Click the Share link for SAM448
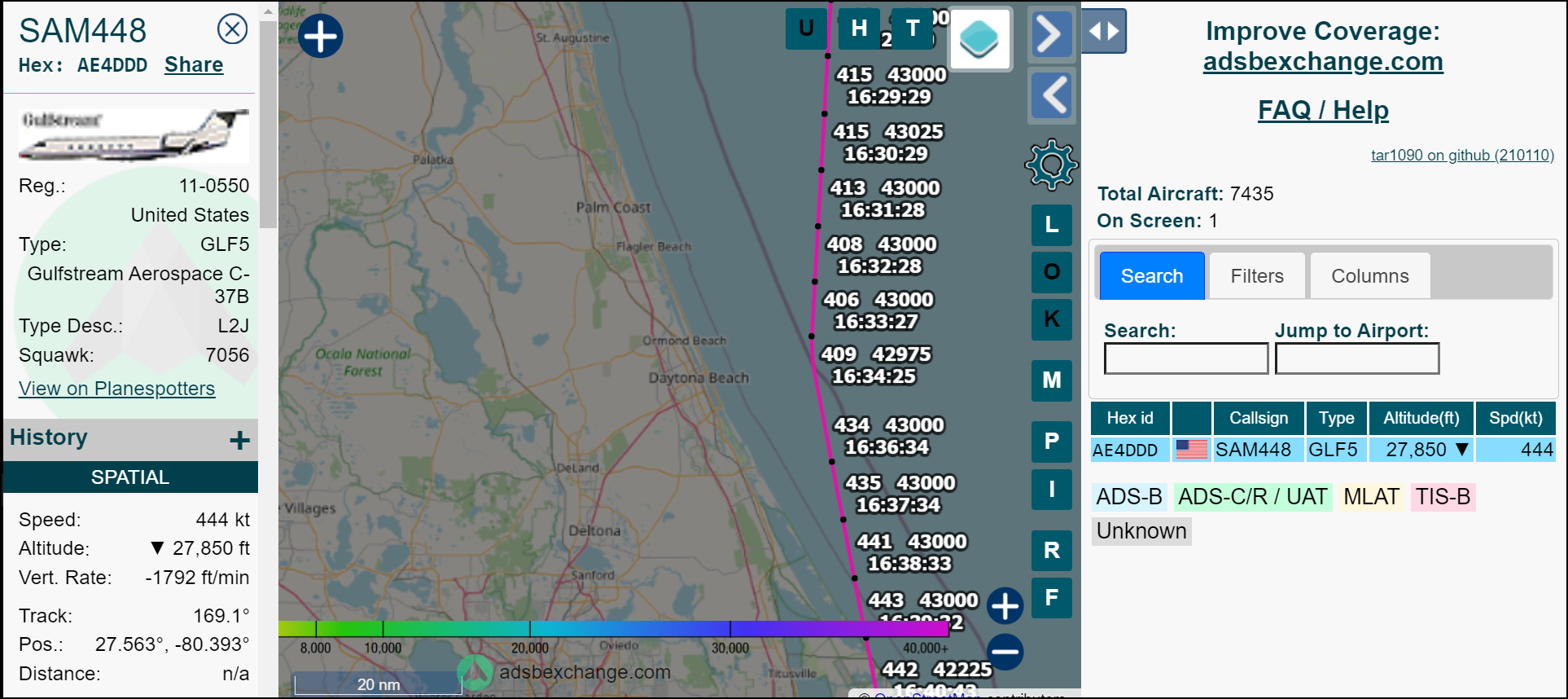 194,65
